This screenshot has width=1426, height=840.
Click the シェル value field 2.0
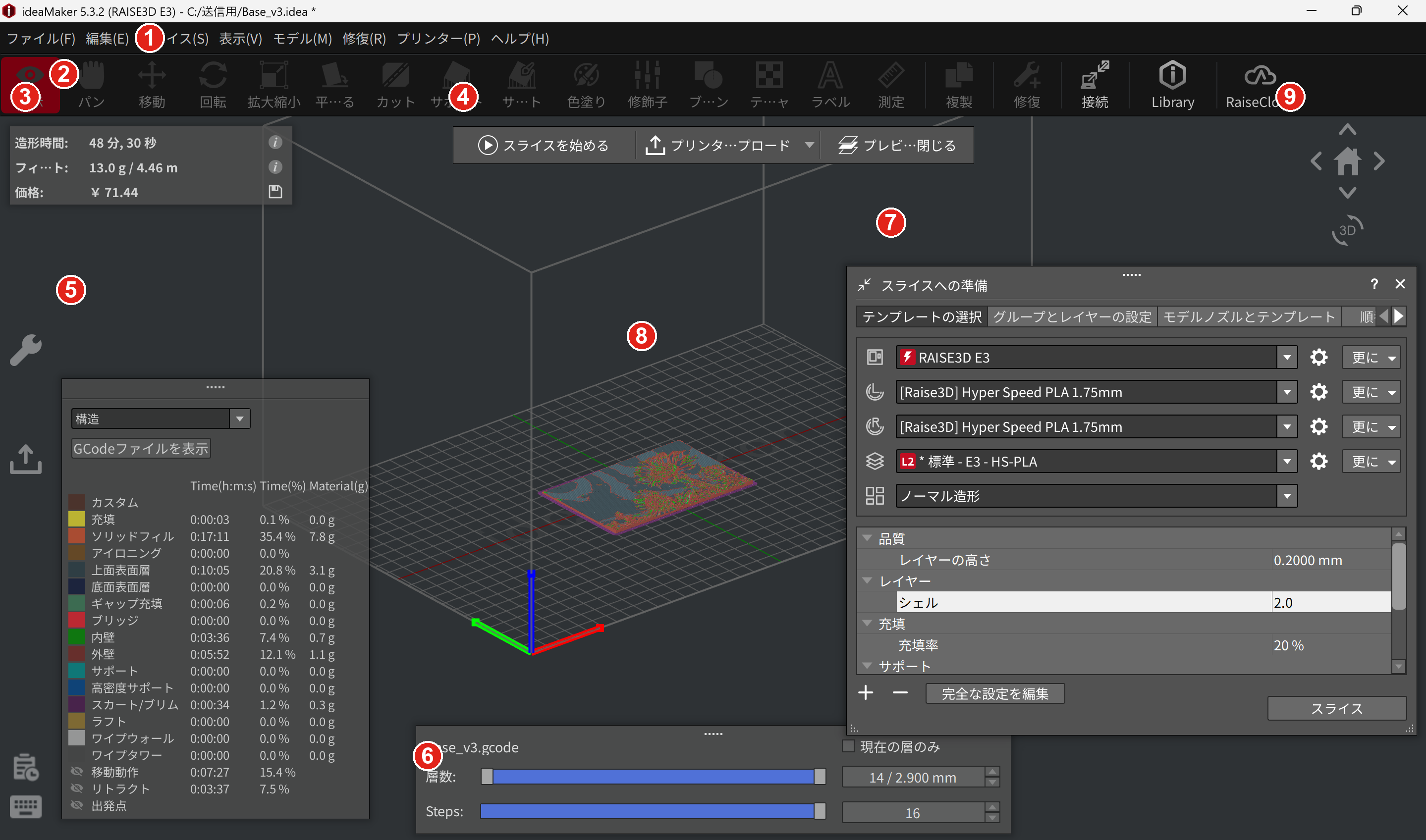[x=1330, y=602]
